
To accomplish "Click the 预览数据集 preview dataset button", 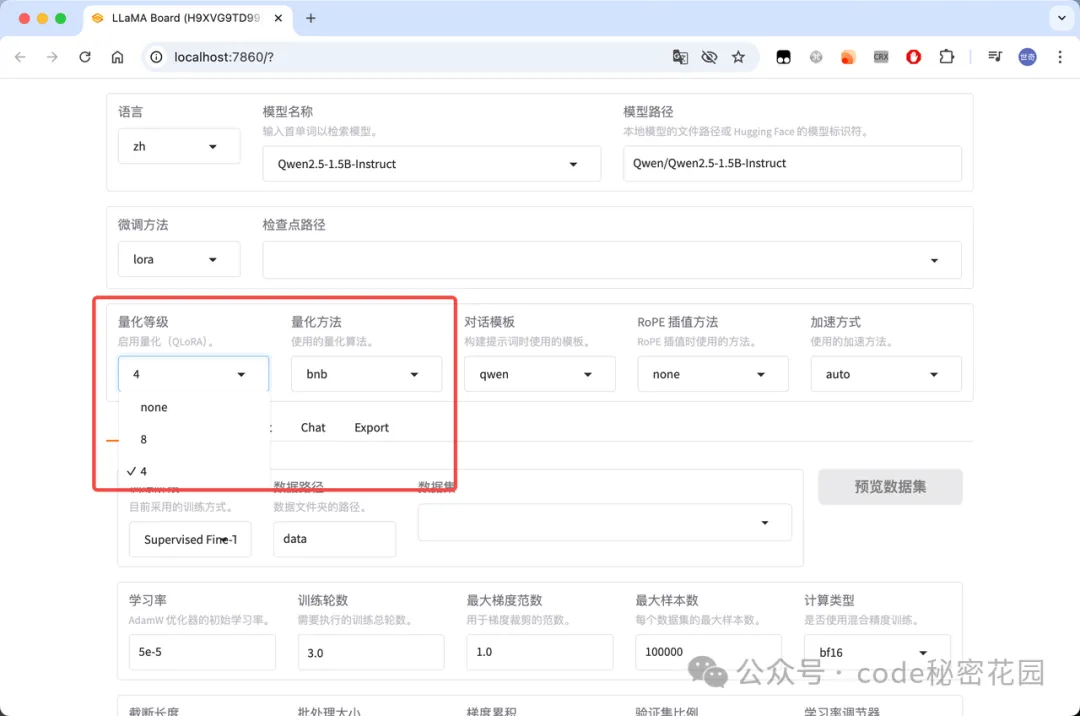I will (890, 486).
